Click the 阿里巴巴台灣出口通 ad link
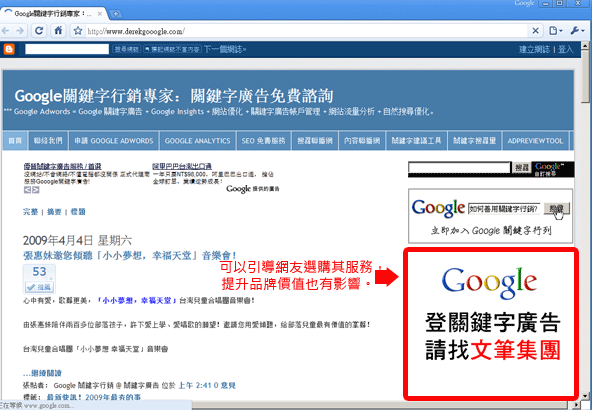Image resolution: width=592 pixels, height=410 pixels. coord(182,166)
